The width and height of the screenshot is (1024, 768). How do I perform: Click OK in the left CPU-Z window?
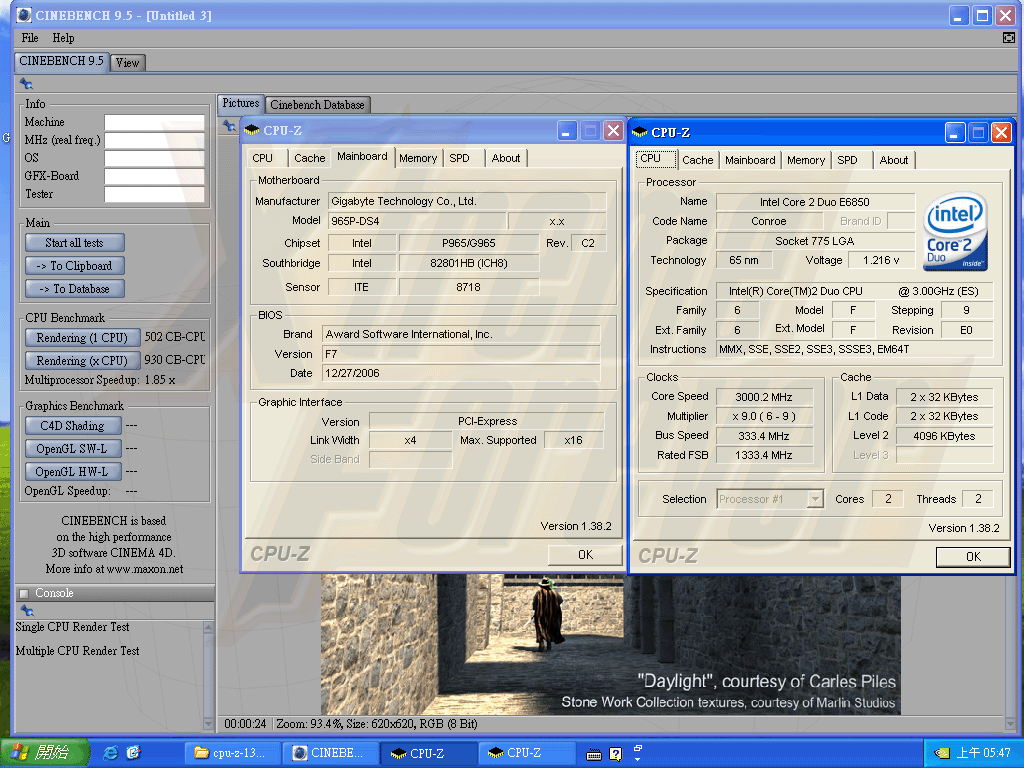click(x=585, y=554)
